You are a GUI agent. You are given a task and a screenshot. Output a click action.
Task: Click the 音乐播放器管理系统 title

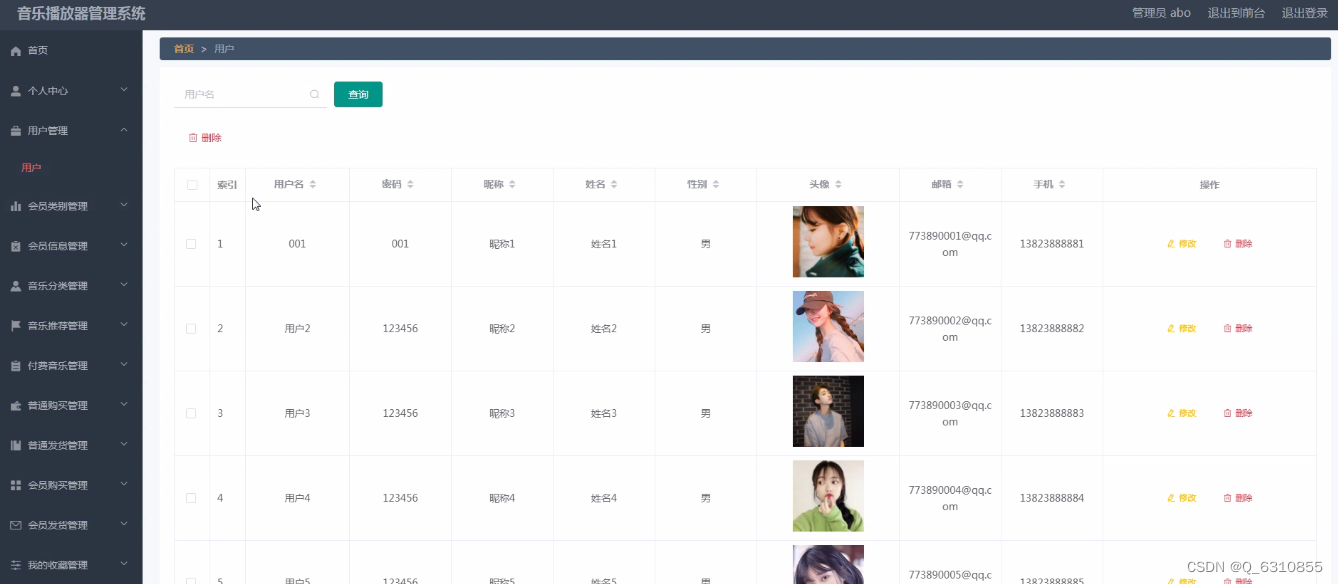pyautogui.click(x=81, y=13)
